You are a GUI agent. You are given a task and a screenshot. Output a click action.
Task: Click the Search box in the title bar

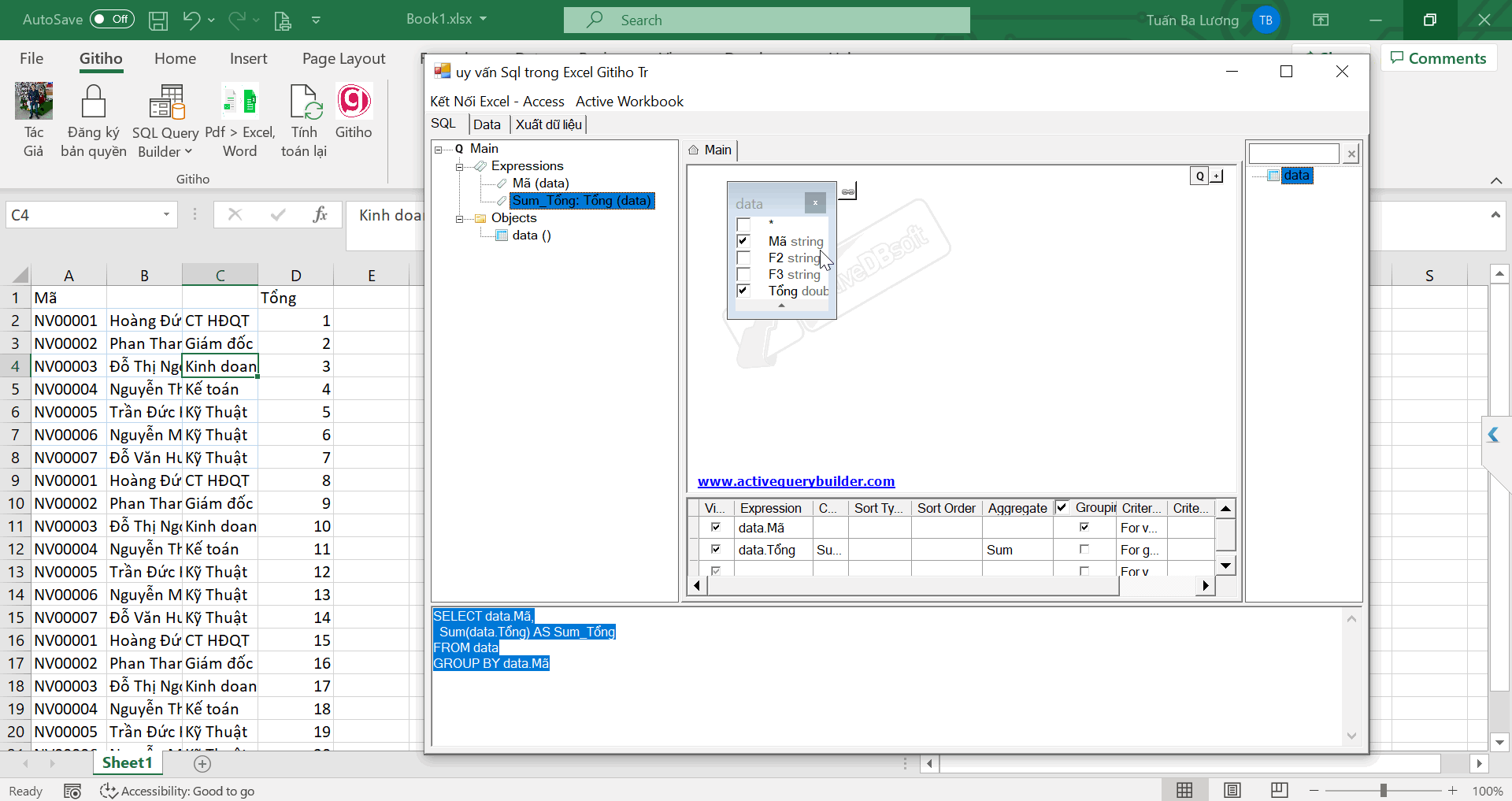pos(766,20)
